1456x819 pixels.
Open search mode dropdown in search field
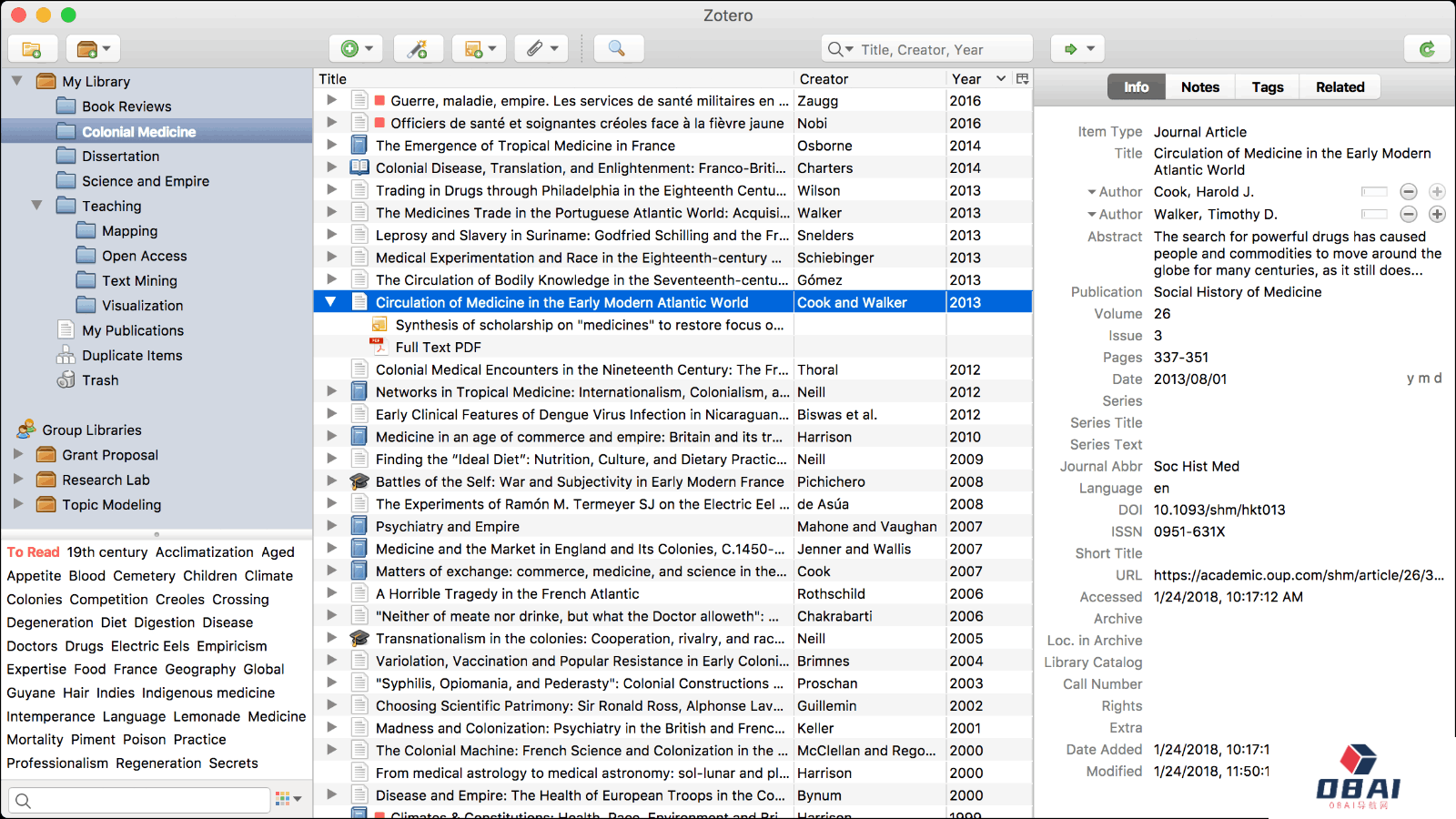pos(841,49)
